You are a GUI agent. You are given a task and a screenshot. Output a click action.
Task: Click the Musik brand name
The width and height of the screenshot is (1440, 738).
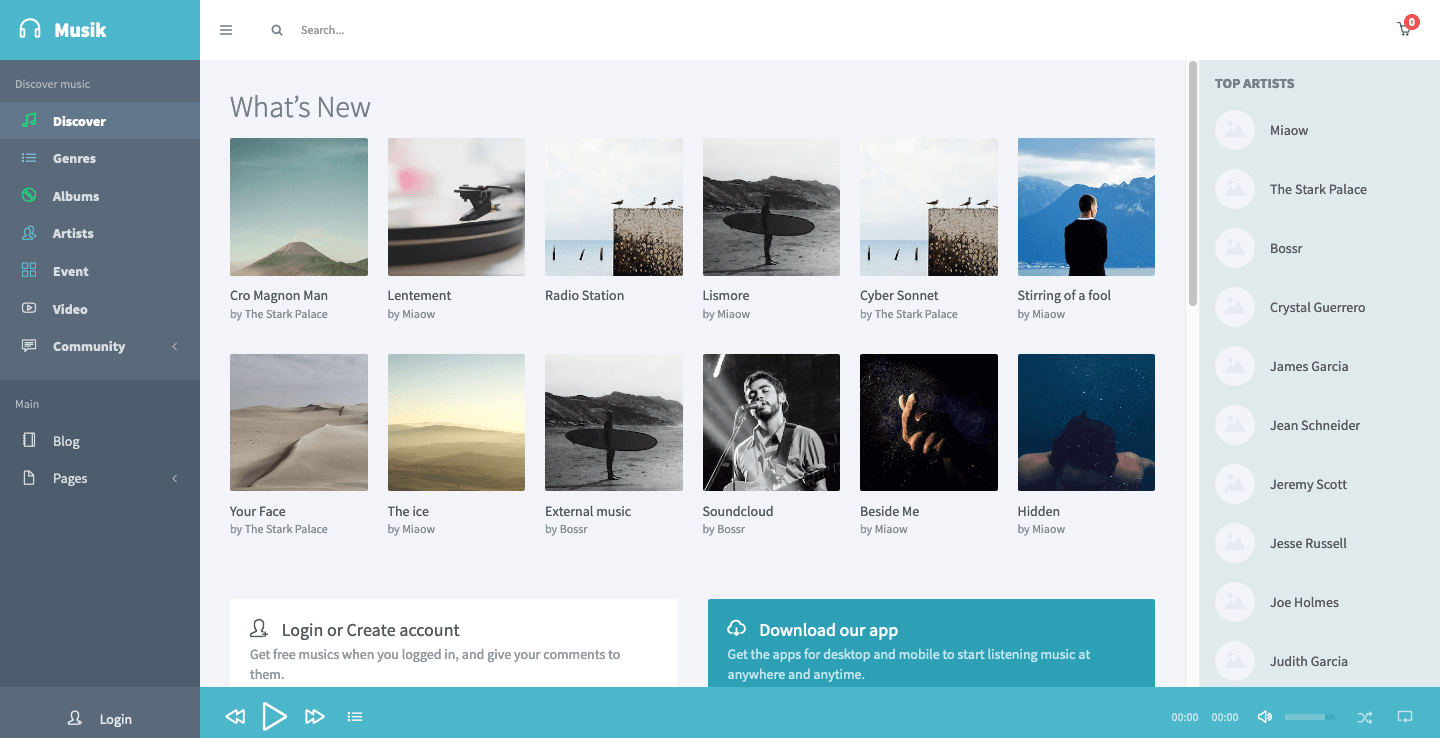coord(80,30)
